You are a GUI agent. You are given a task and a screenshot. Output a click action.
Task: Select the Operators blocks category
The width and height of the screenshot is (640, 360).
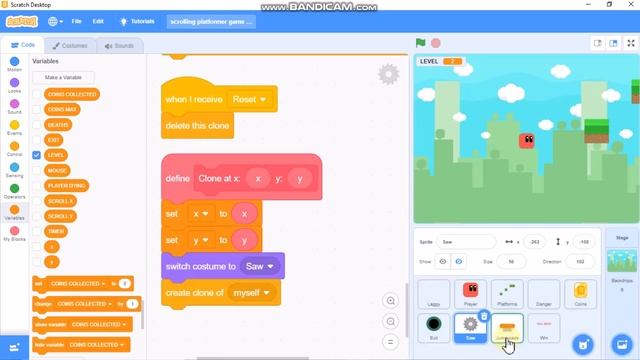14,191
